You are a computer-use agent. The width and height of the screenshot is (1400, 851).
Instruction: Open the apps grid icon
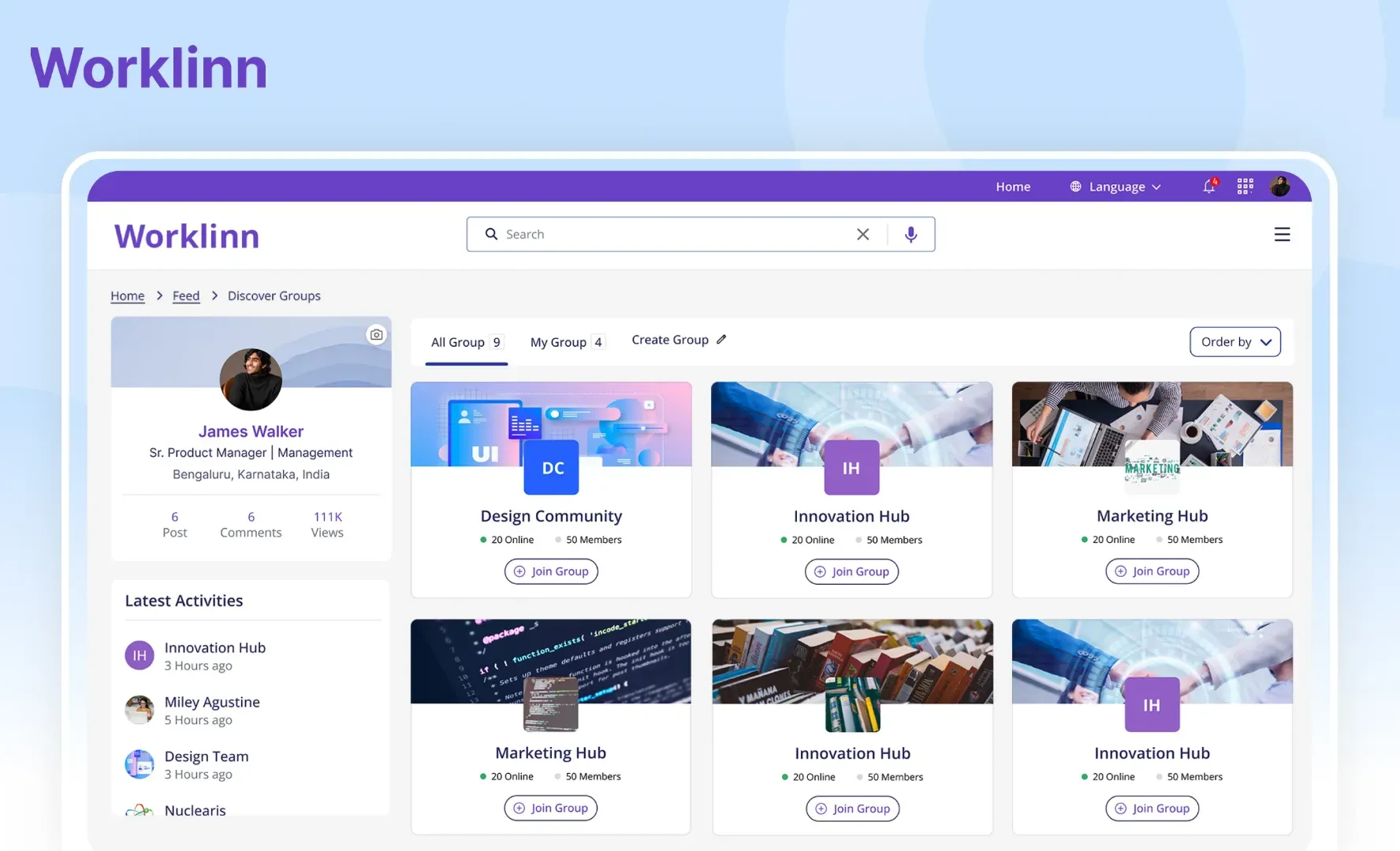[1245, 187]
